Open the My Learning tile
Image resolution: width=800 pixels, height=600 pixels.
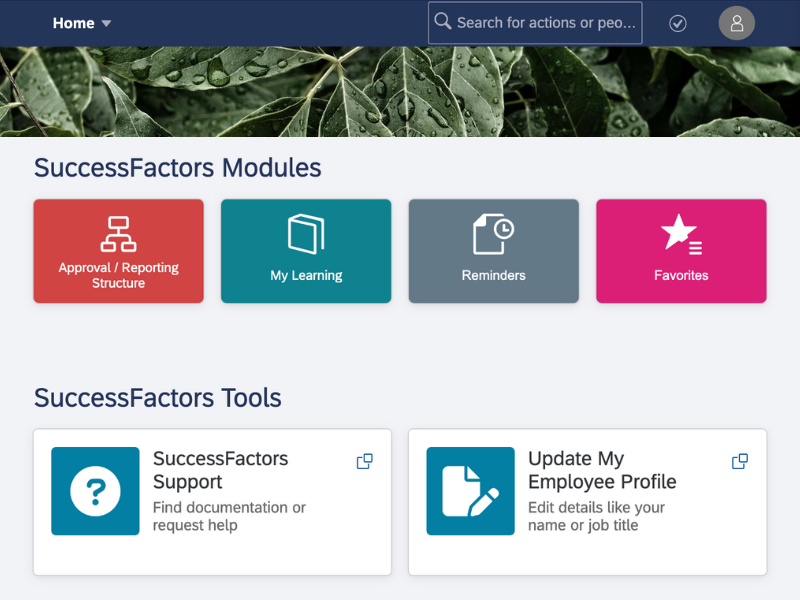tap(306, 251)
